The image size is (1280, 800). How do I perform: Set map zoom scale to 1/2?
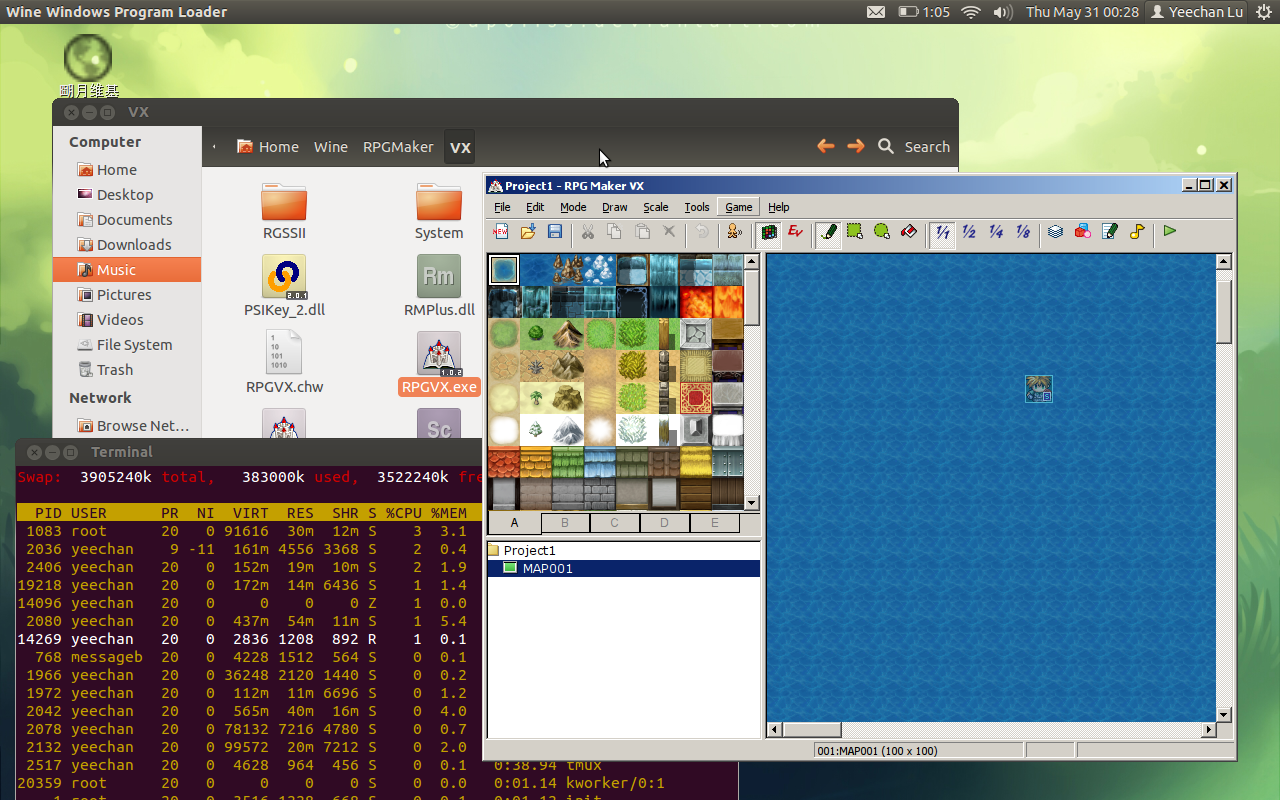point(969,232)
